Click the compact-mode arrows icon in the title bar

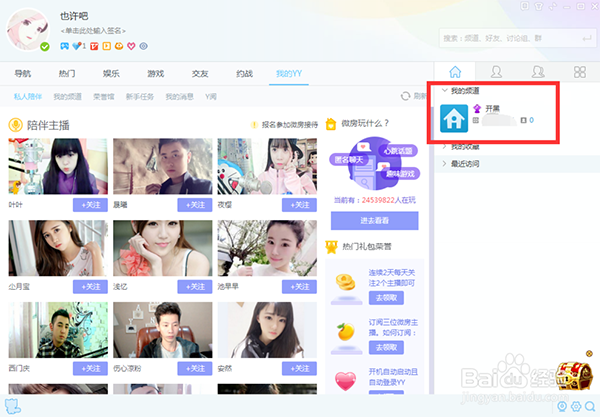(553, 6)
